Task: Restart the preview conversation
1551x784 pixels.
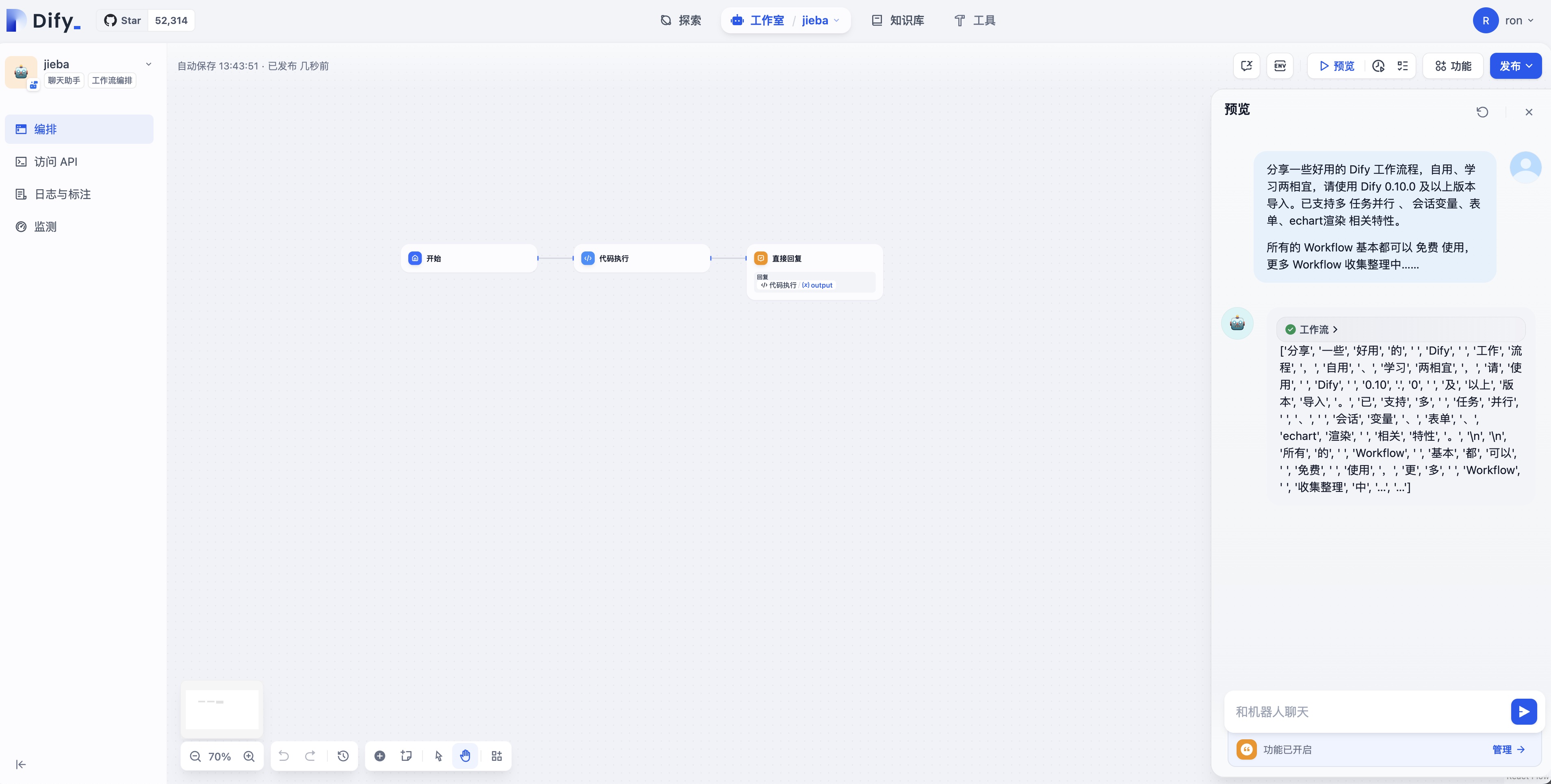Action: [1482, 112]
